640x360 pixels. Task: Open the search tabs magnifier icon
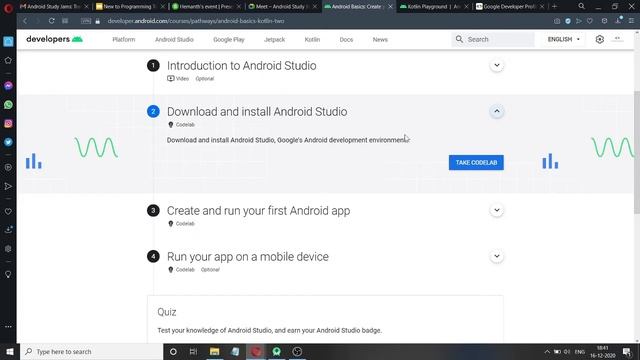click(582, 6)
